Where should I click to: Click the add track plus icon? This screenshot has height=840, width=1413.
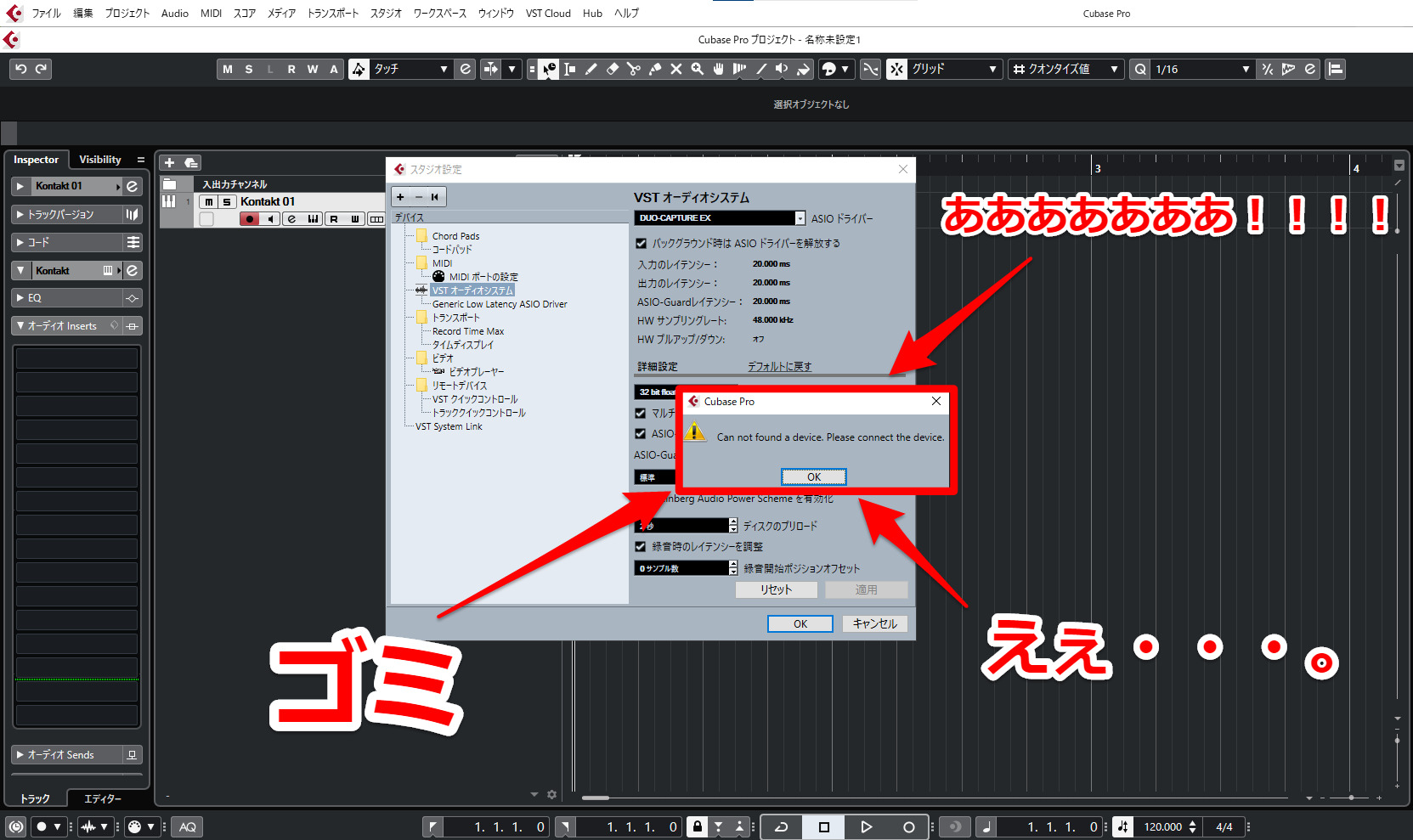(169, 162)
